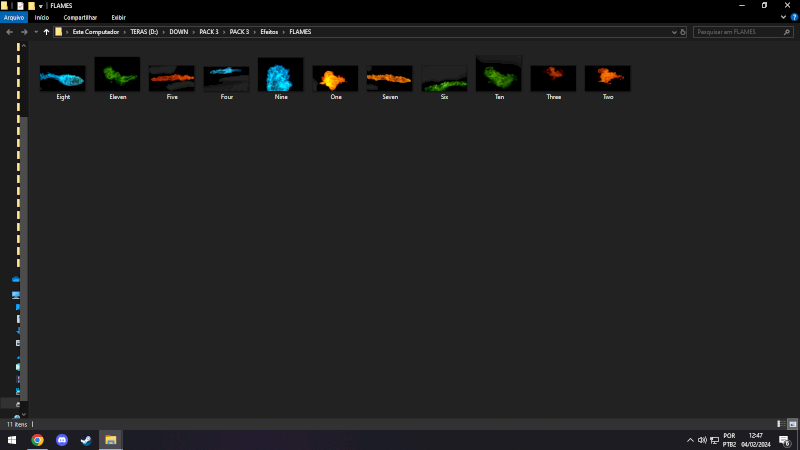Expand the address bar history dropdown

pos(674,32)
